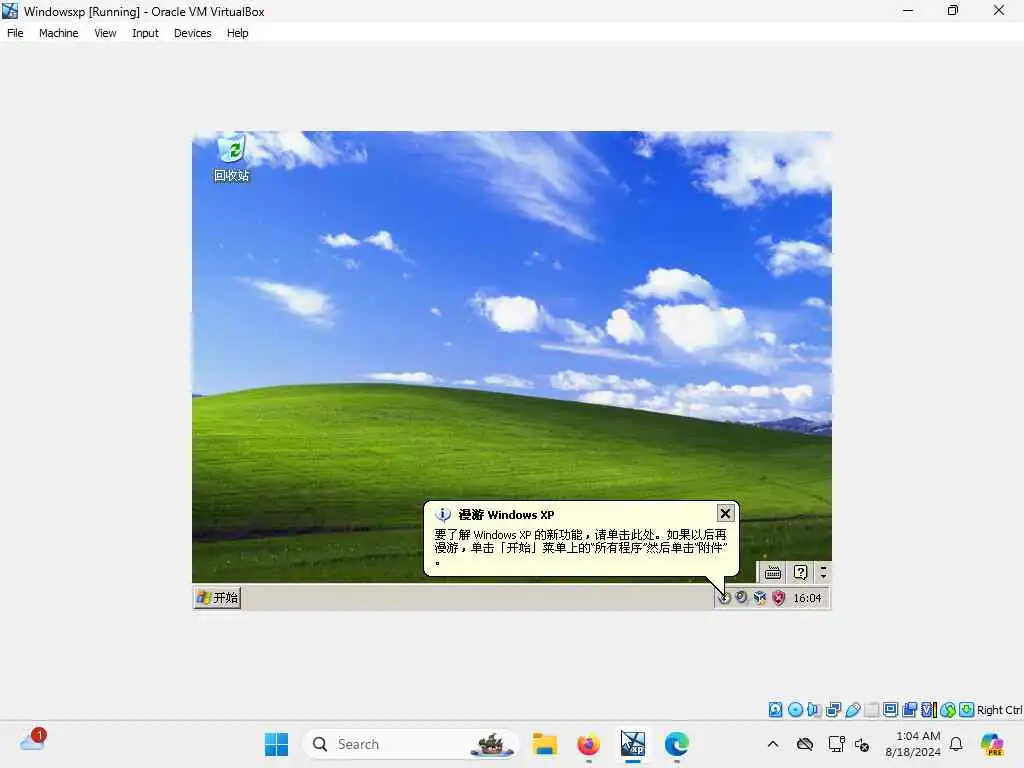This screenshot has height=768, width=1024.
Task: Click the VirtualBox hard disk activity indicator
Action: tap(775, 710)
